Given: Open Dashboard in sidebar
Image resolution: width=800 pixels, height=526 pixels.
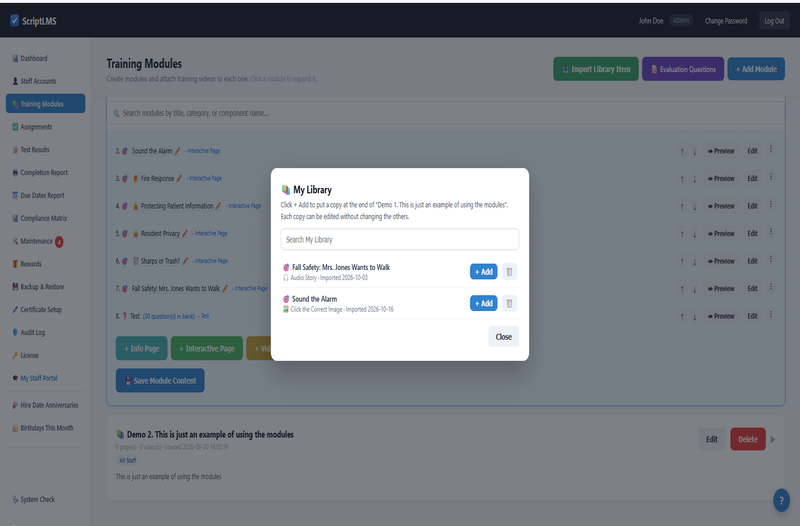Looking at the screenshot, I should pyautogui.click(x=45, y=58).
